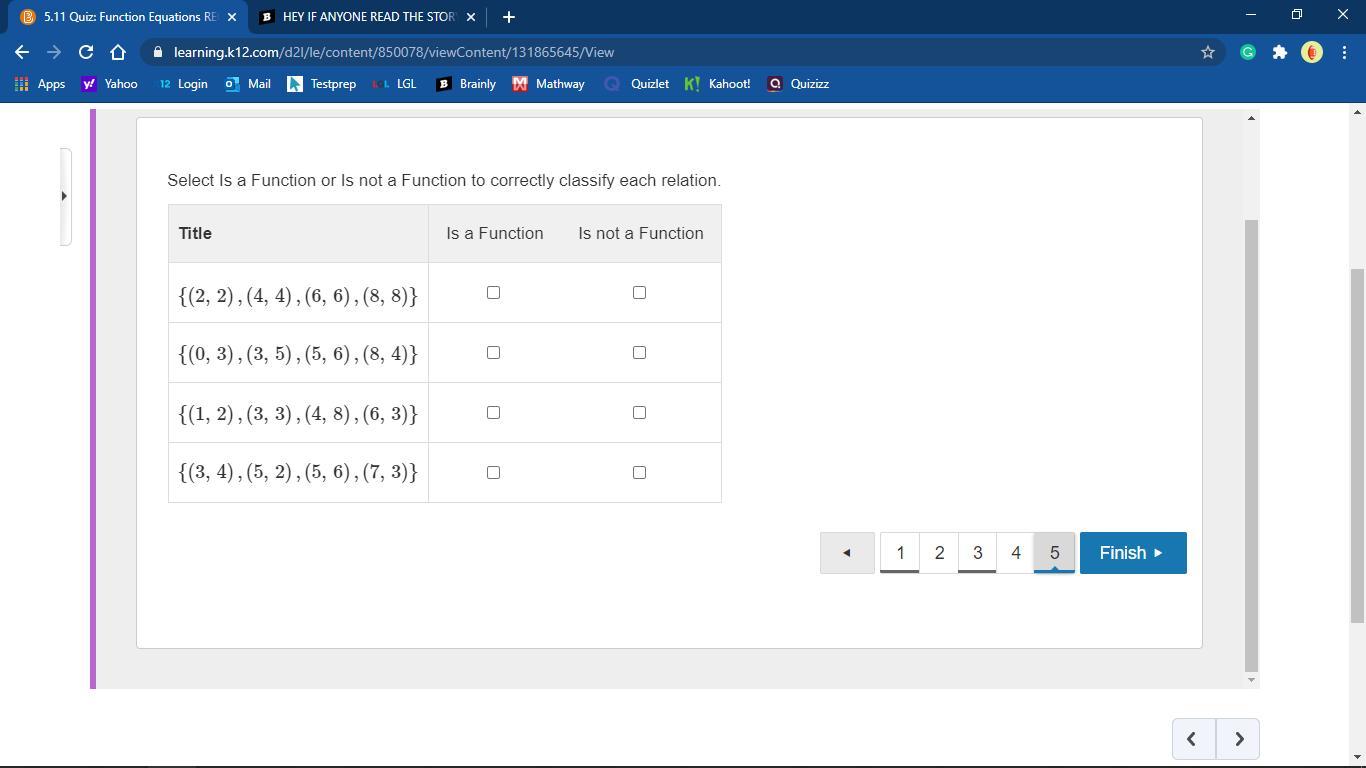This screenshot has height=768, width=1366.
Task: Click the Finish button
Action: [x=1132, y=553]
